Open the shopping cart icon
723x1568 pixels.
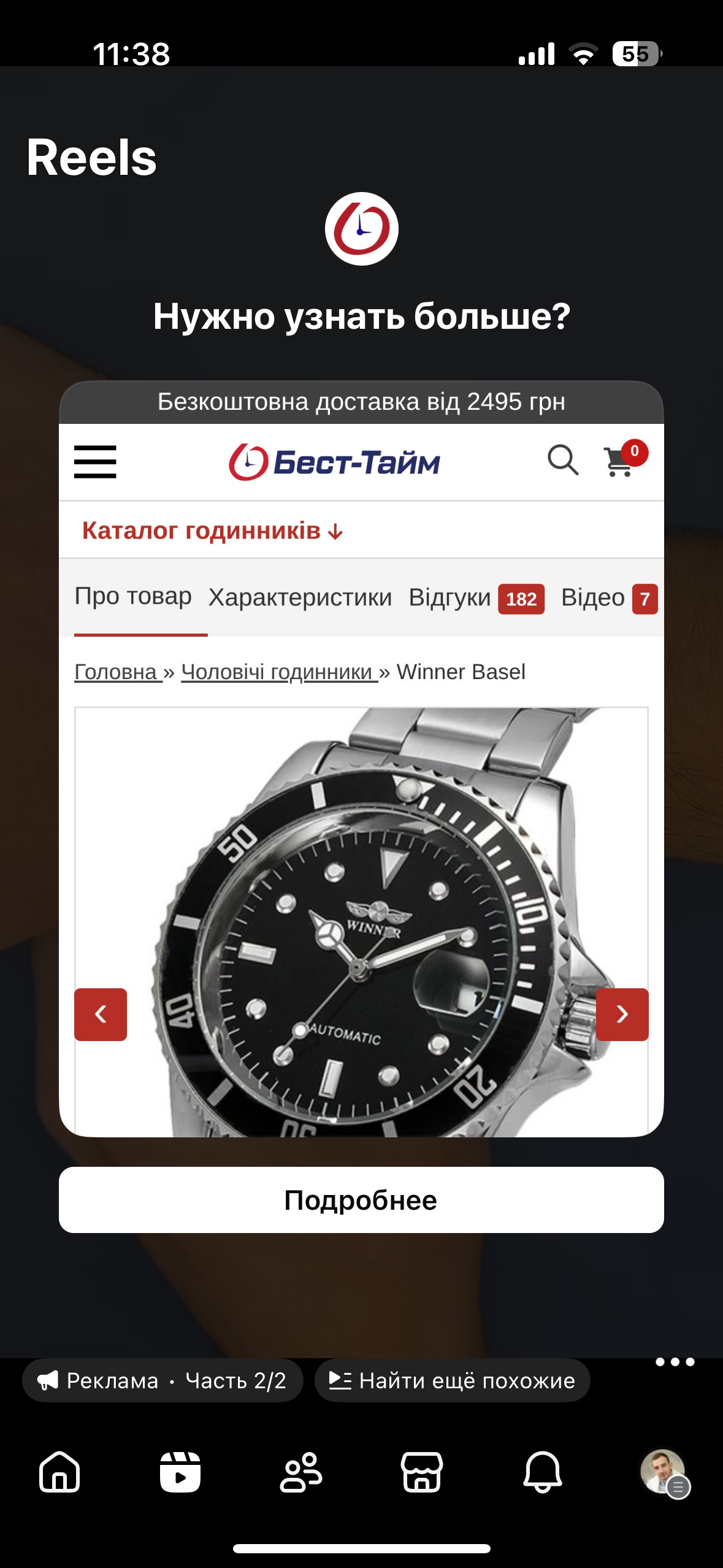pyautogui.click(x=625, y=459)
